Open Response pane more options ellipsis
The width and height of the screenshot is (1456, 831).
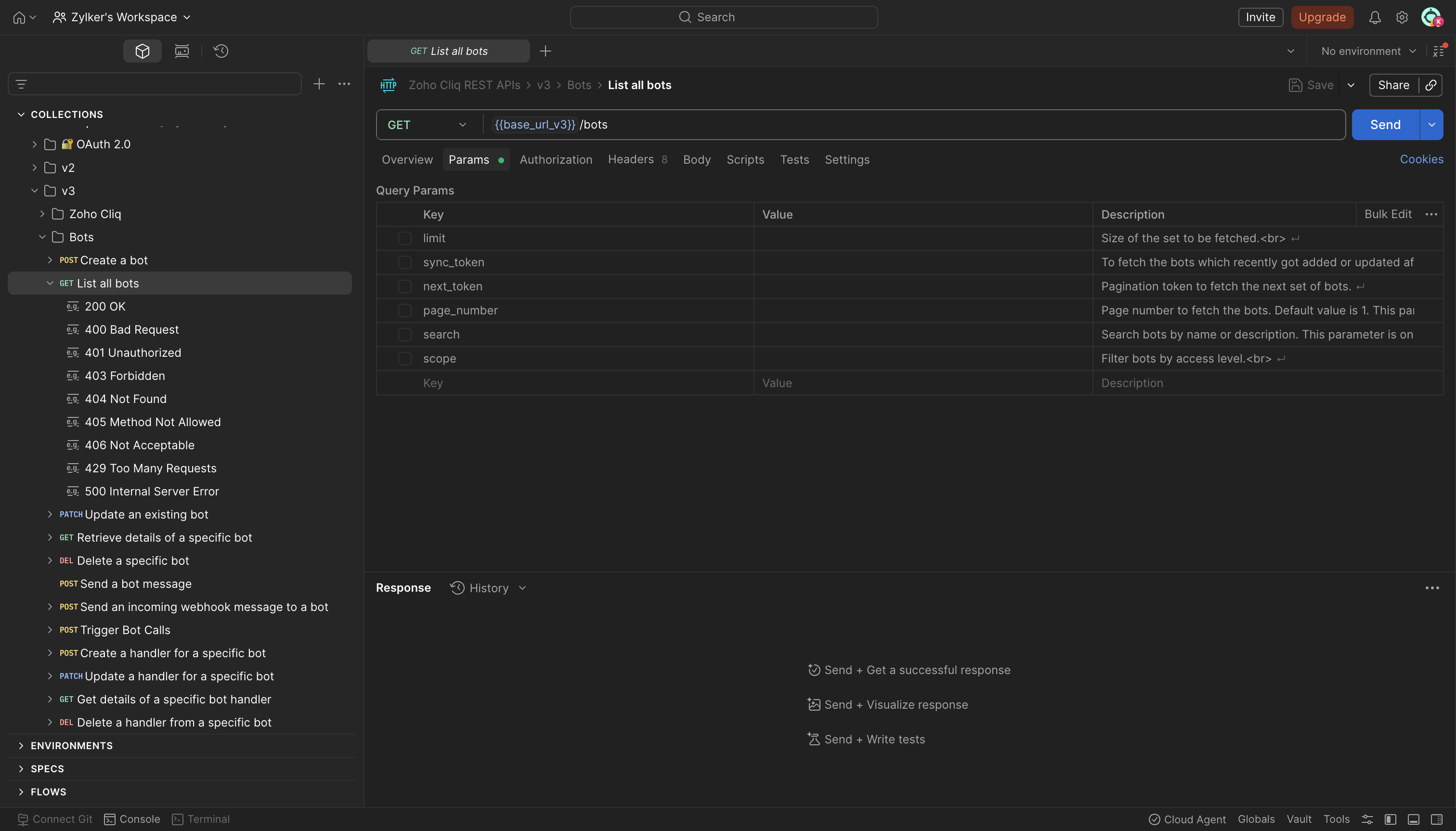[1431, 587]
